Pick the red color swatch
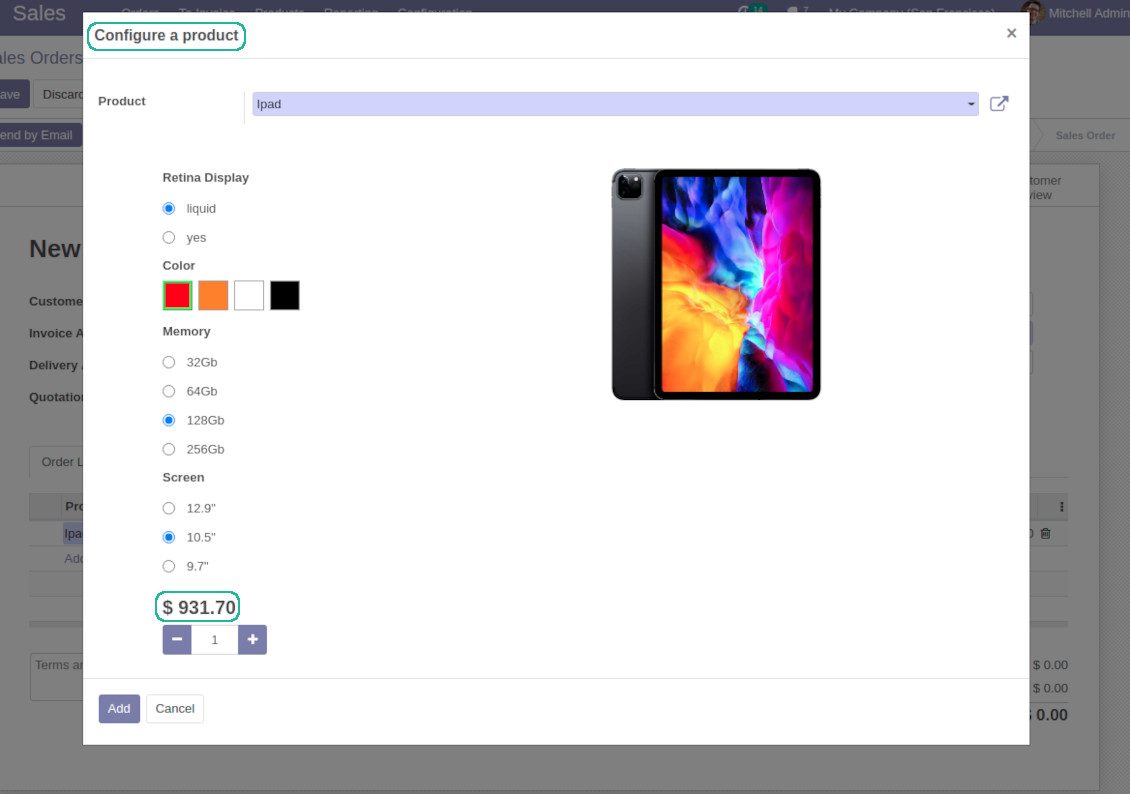The image size is (1130, 794). [177, 295]
